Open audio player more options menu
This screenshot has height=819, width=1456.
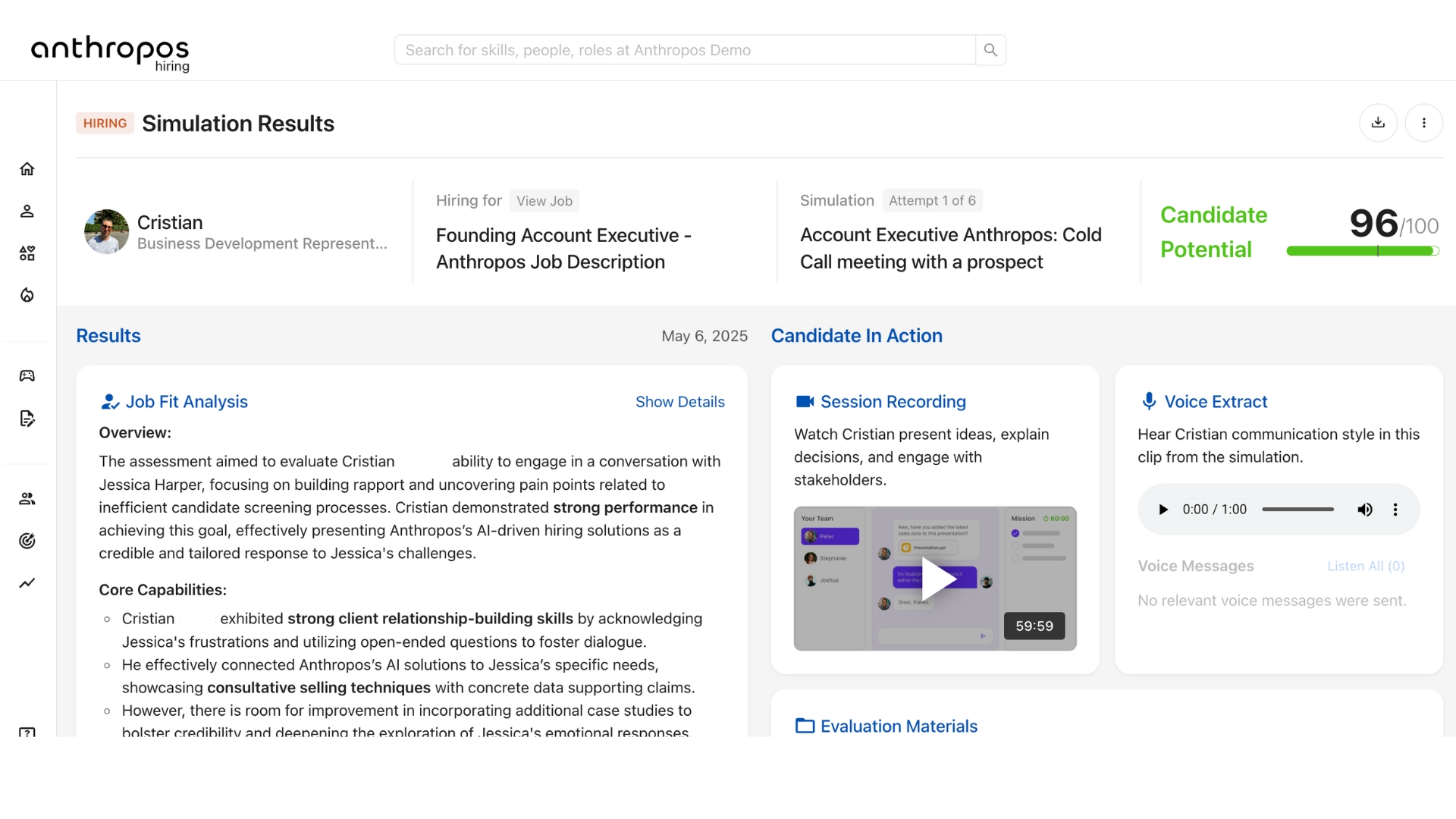pos(1395,510)
